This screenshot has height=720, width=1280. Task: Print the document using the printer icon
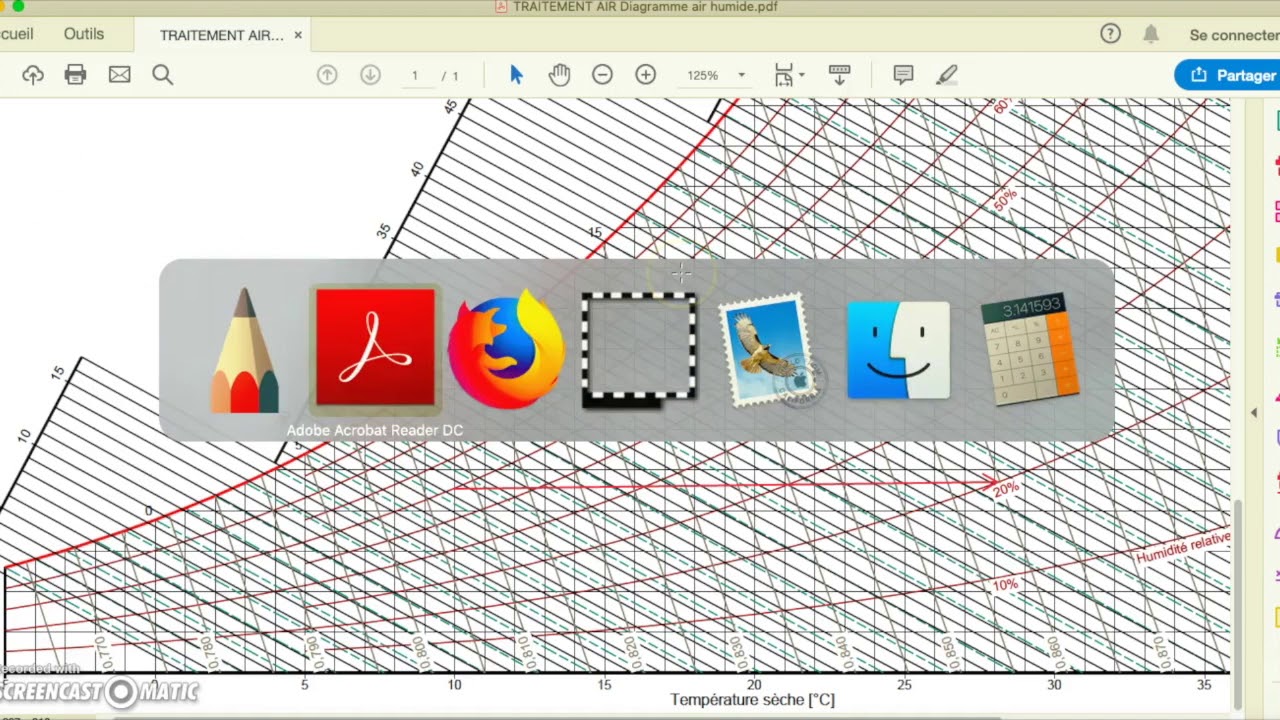(x=75, y=75)
